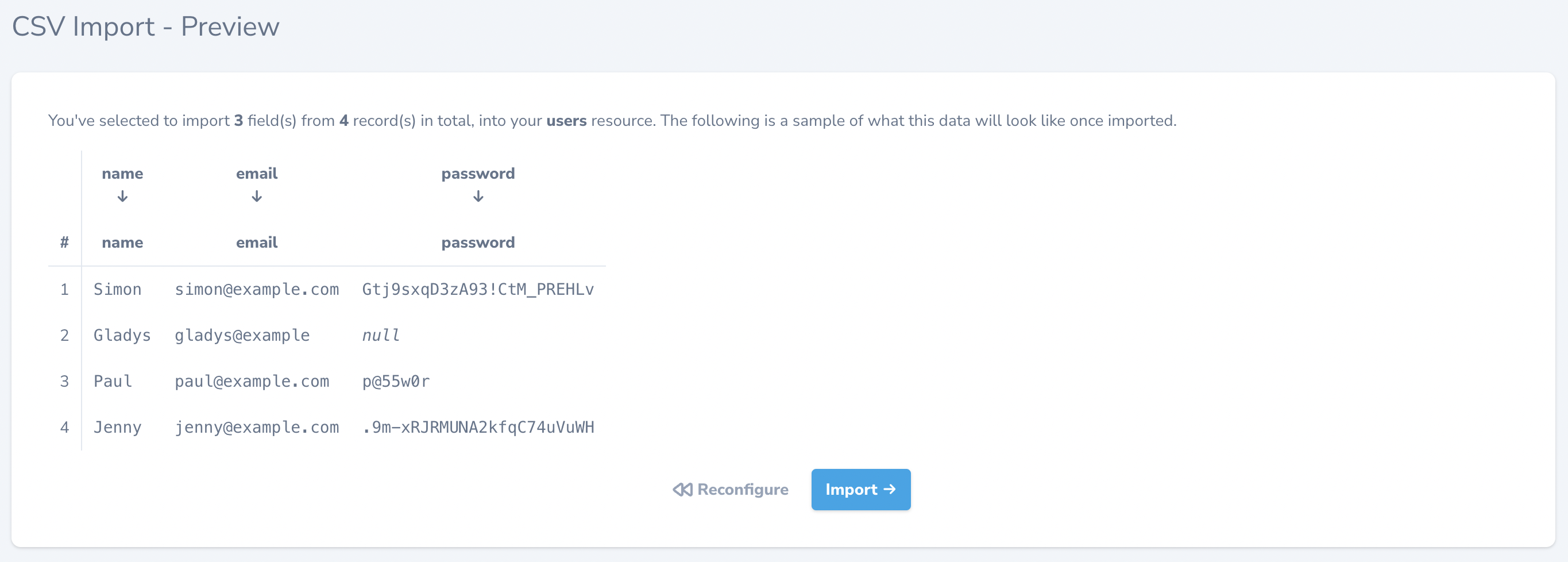
Task: Click the target name field header
Action: pyautogui.click(x=122, y=242)
